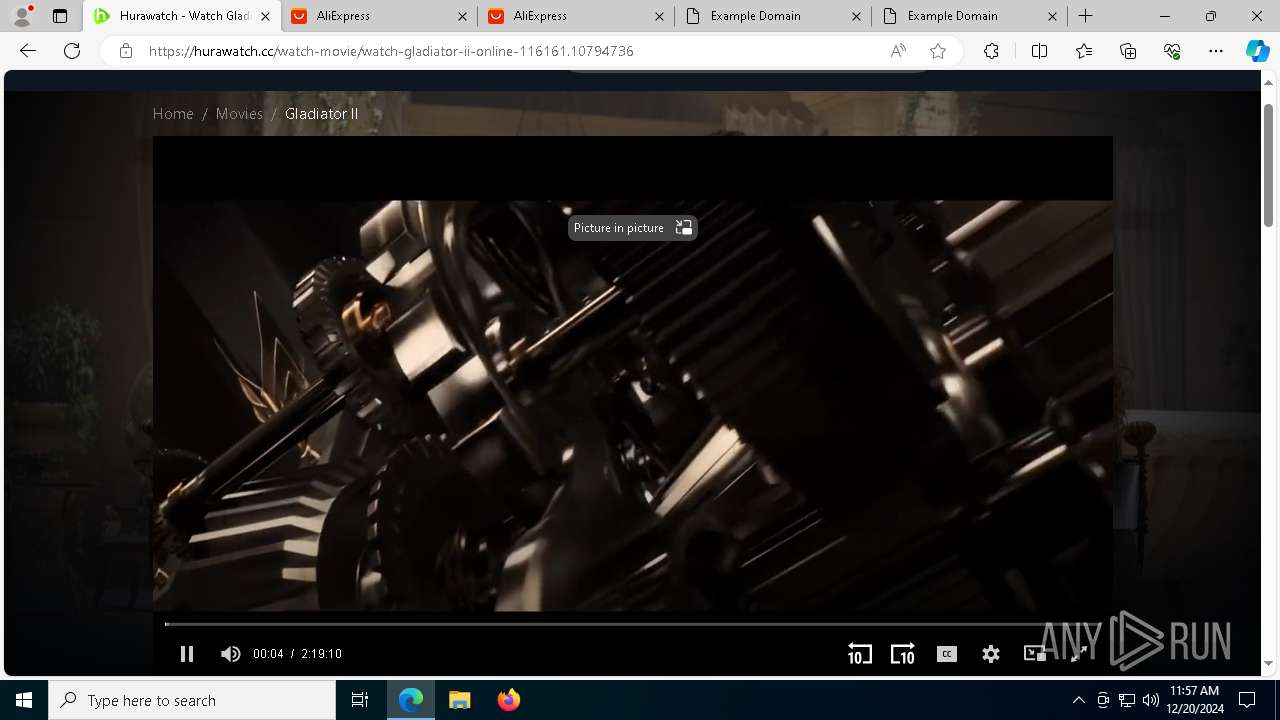Toggle closed captions CC button
This screenshot has height=720, width=1280.
click(x=947, y=654)
